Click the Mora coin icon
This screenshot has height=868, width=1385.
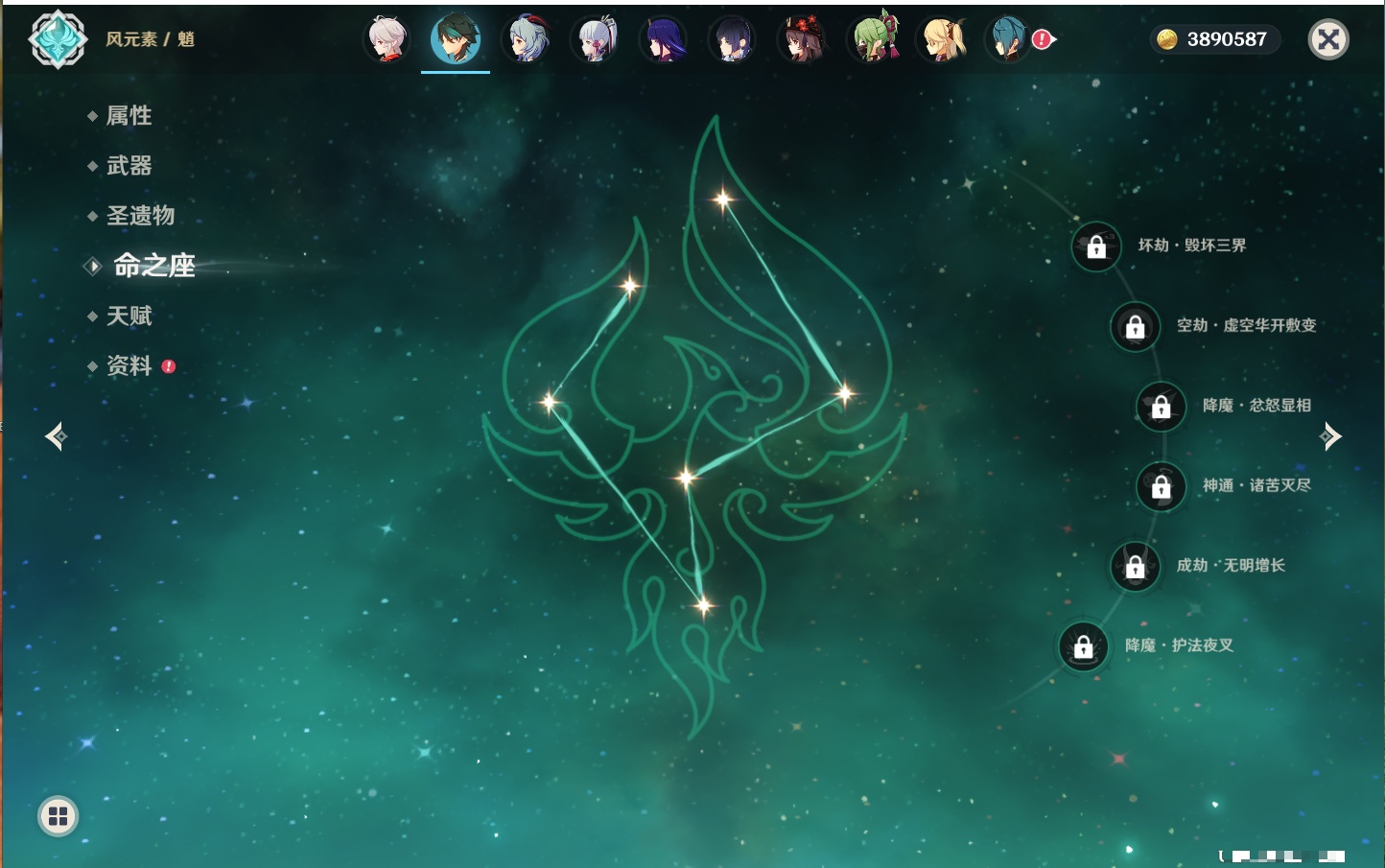click(x=1166, y=39)
